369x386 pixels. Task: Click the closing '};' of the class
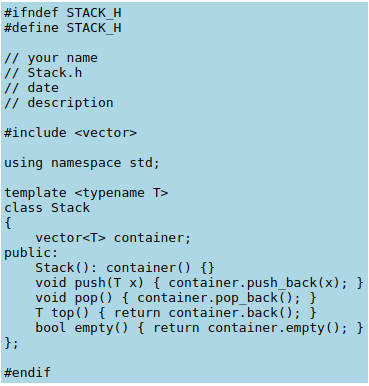12,343
